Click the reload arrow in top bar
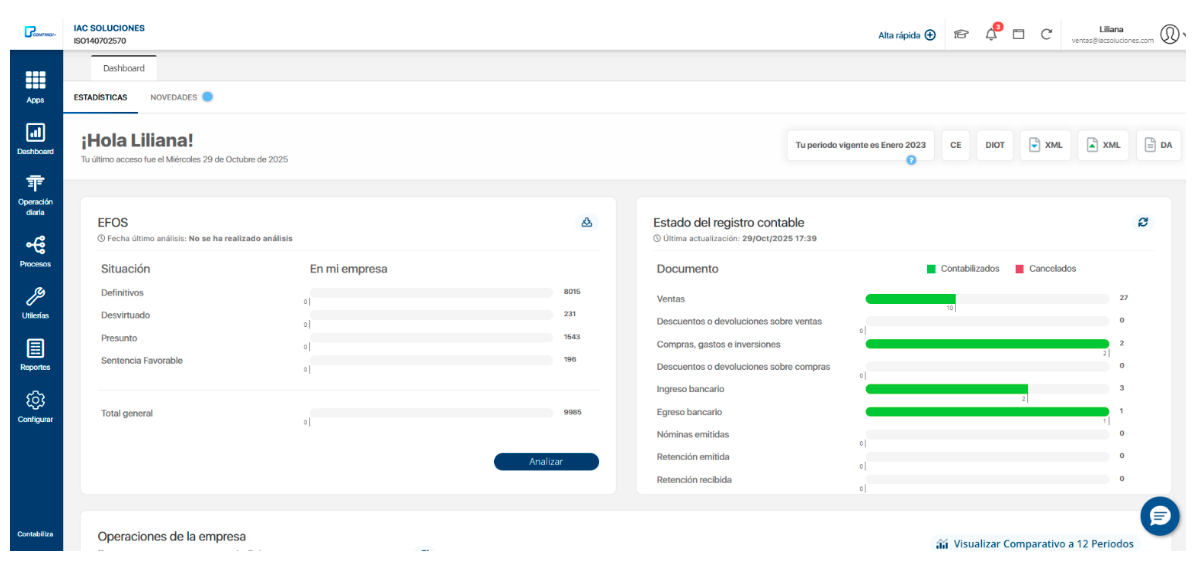 (x=1046, y=34)
